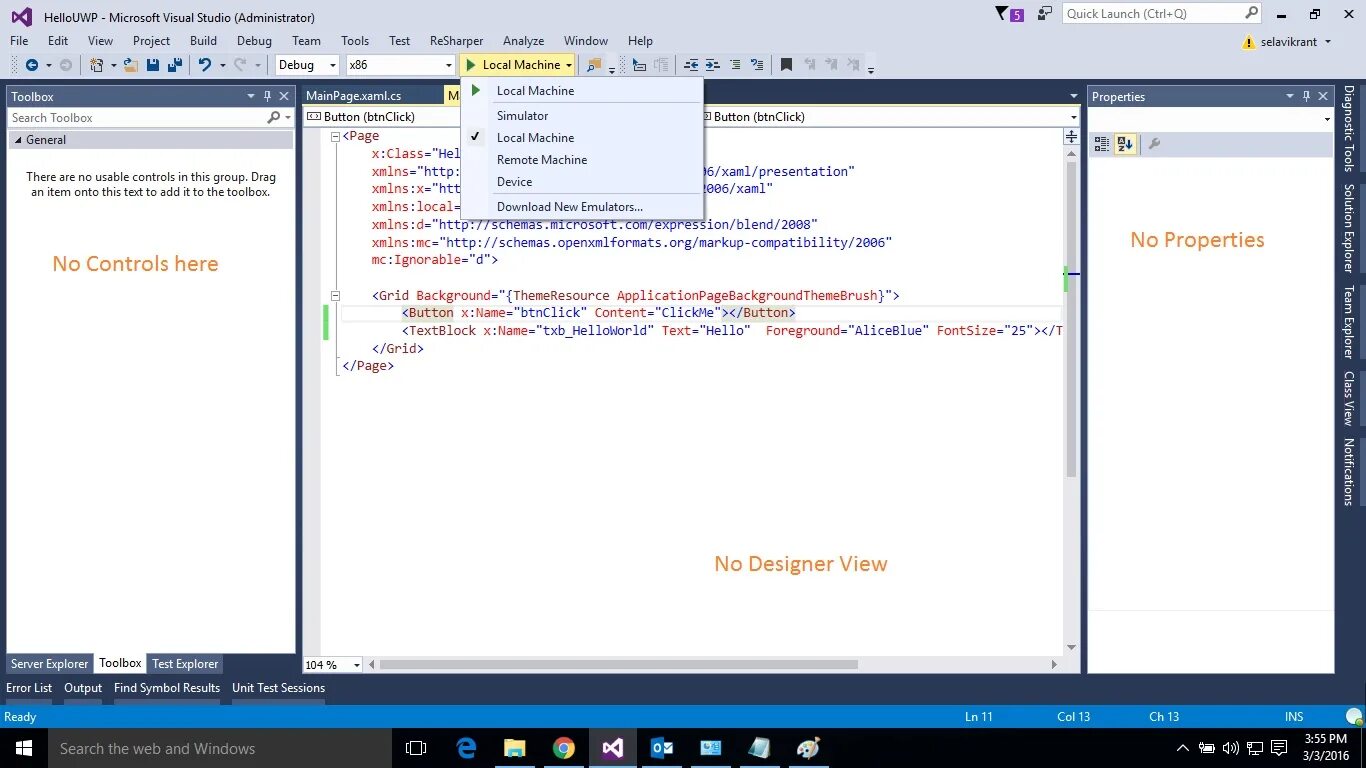Open the ReSharper menu
The height and width of the screenshot is (768, 1366).
click(456, 41)
